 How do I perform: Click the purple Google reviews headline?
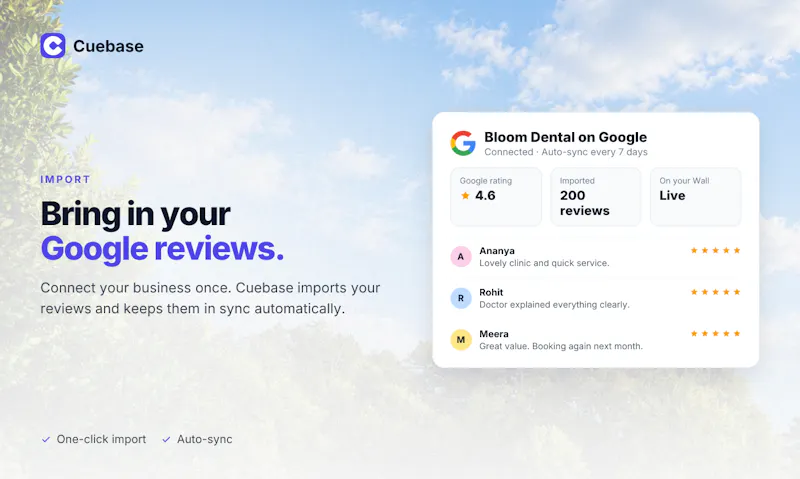point(162,249)
